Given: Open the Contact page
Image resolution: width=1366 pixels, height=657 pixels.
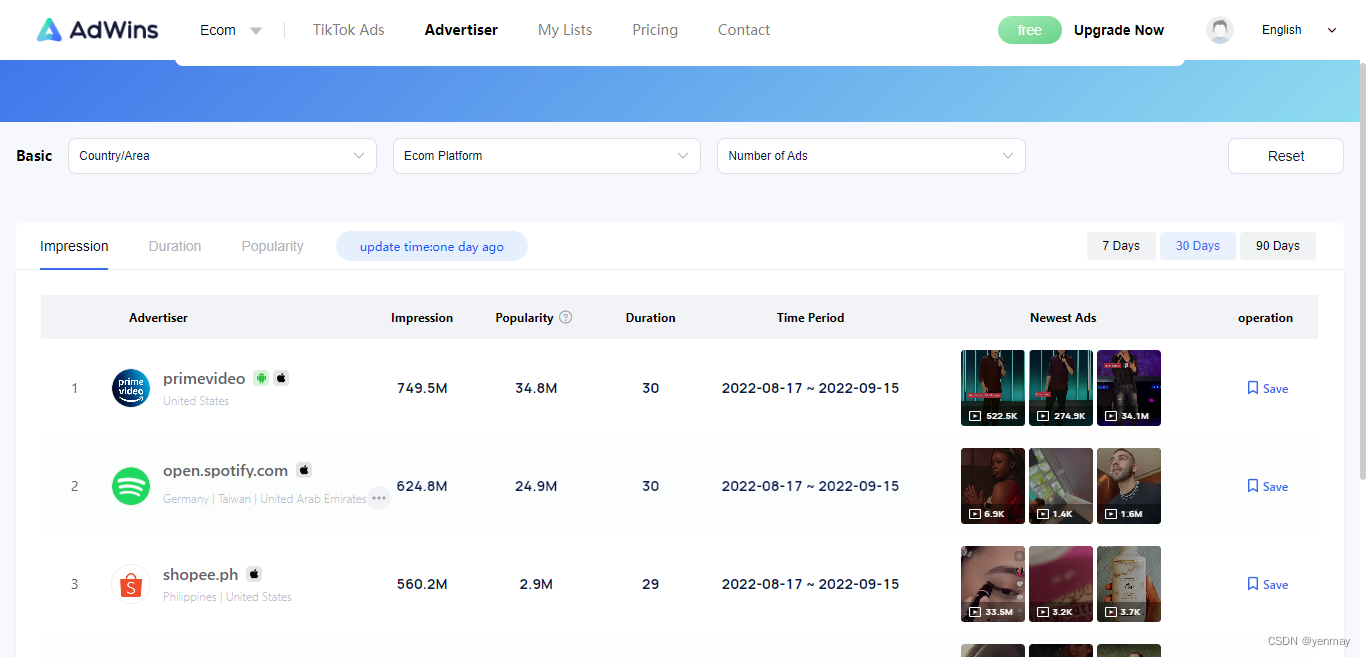Looking at the screenshot, I should pyautogui.click(x=744, y=30).
